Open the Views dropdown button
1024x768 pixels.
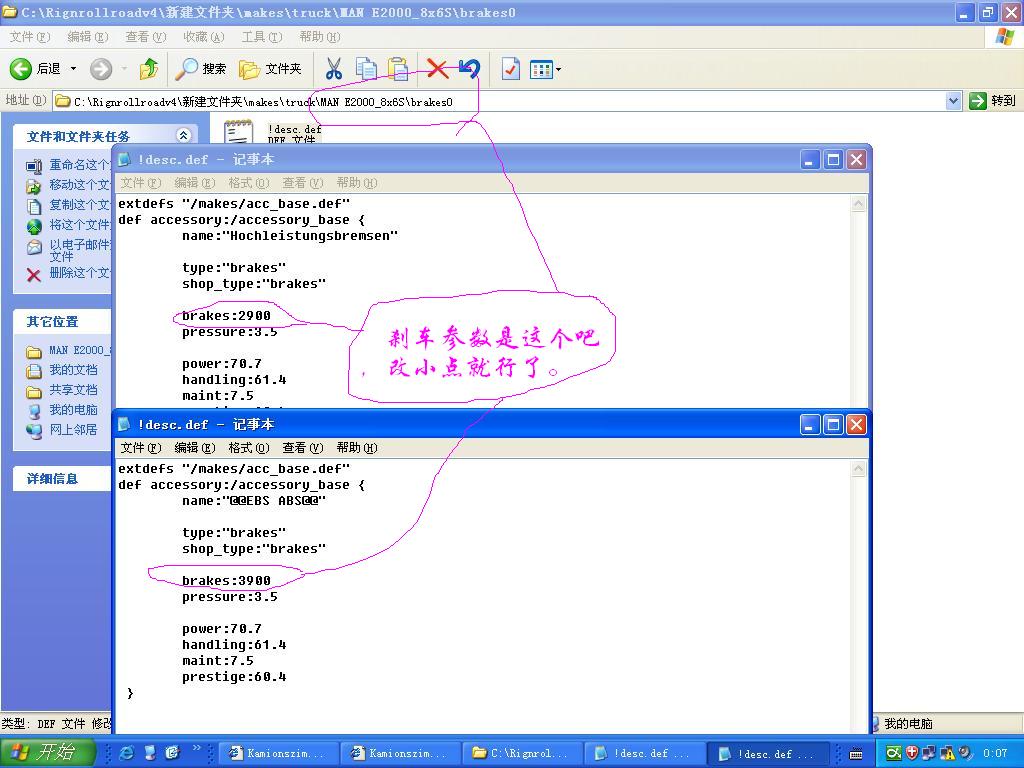[x=545, y=69]
